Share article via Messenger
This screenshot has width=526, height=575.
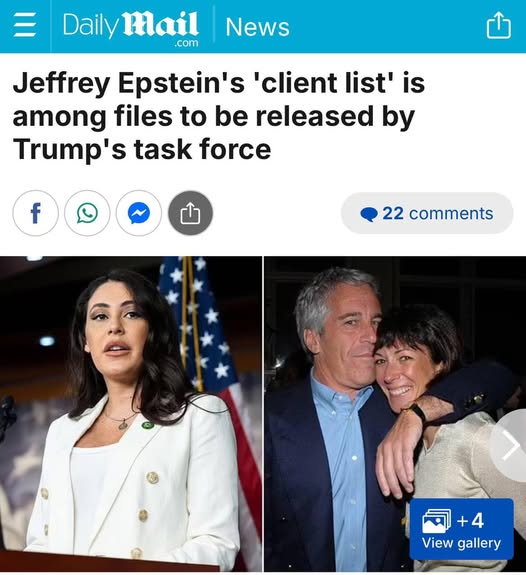point(139,213)
